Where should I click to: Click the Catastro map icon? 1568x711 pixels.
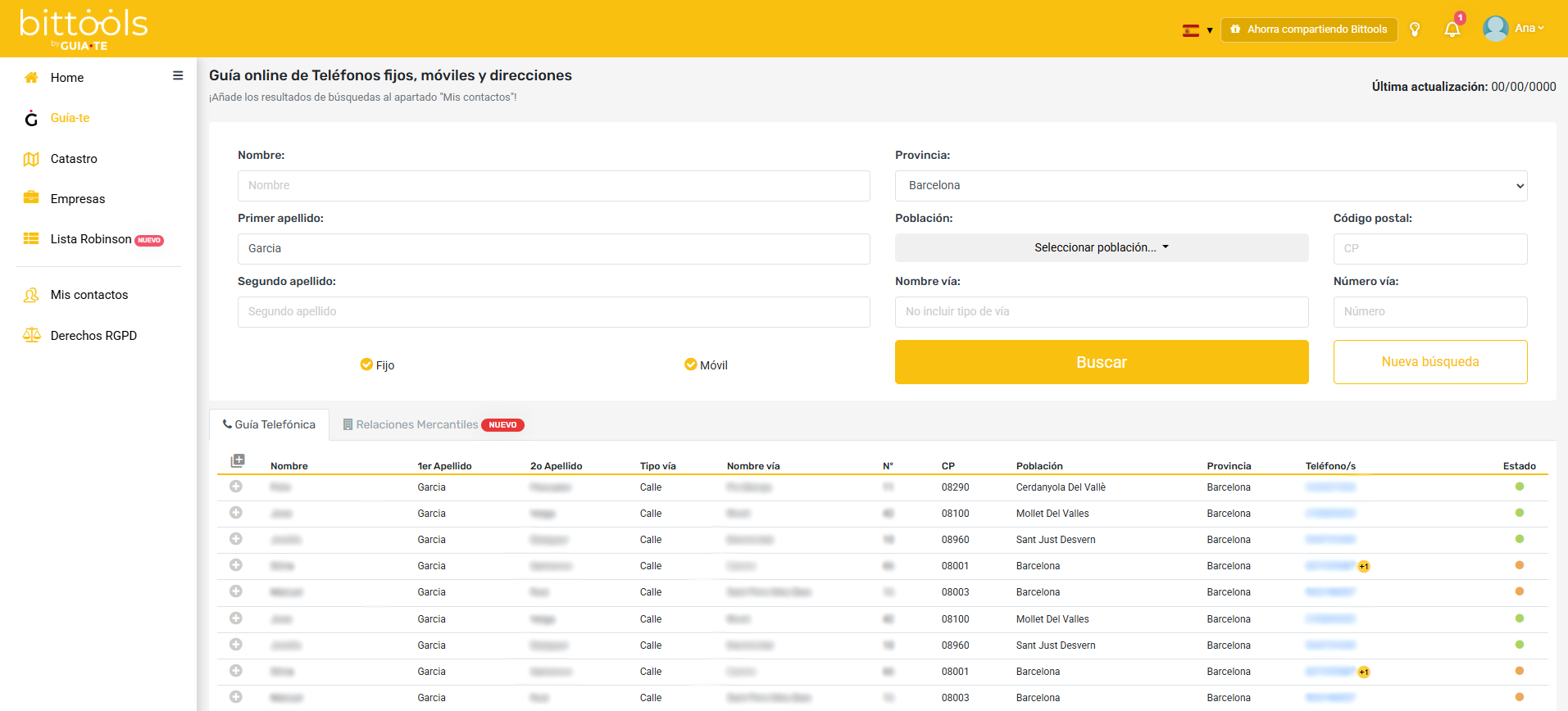(31, 159)
